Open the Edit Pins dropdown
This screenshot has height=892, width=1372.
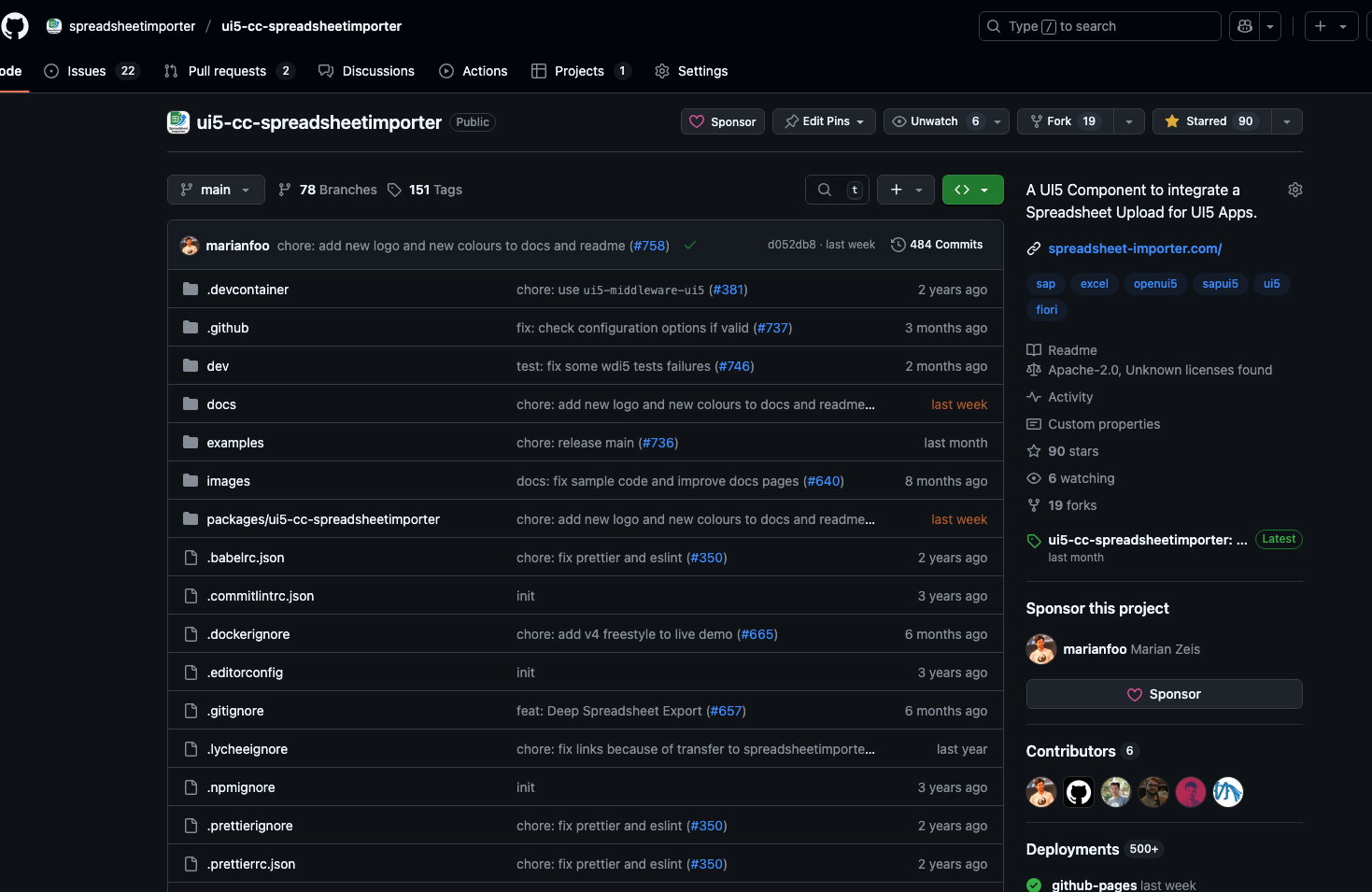(x=824, y=121)
